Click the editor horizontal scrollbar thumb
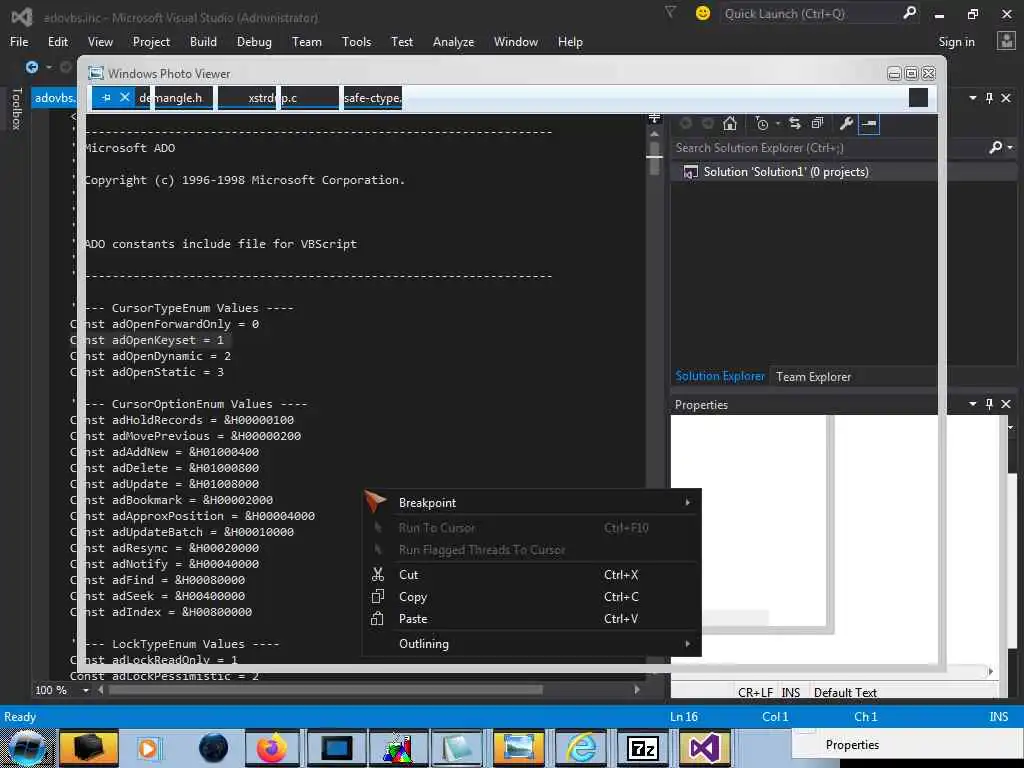1024x768 pixels. [325, 690]
